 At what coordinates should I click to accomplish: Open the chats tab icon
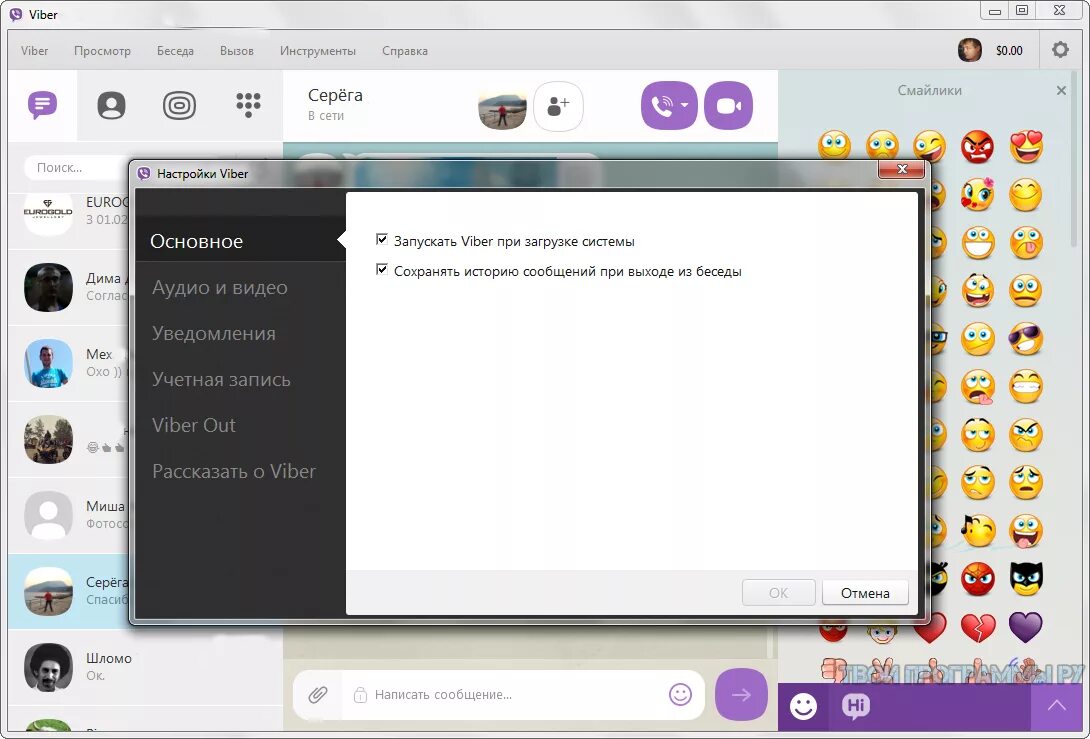click(x=42, y=105)
